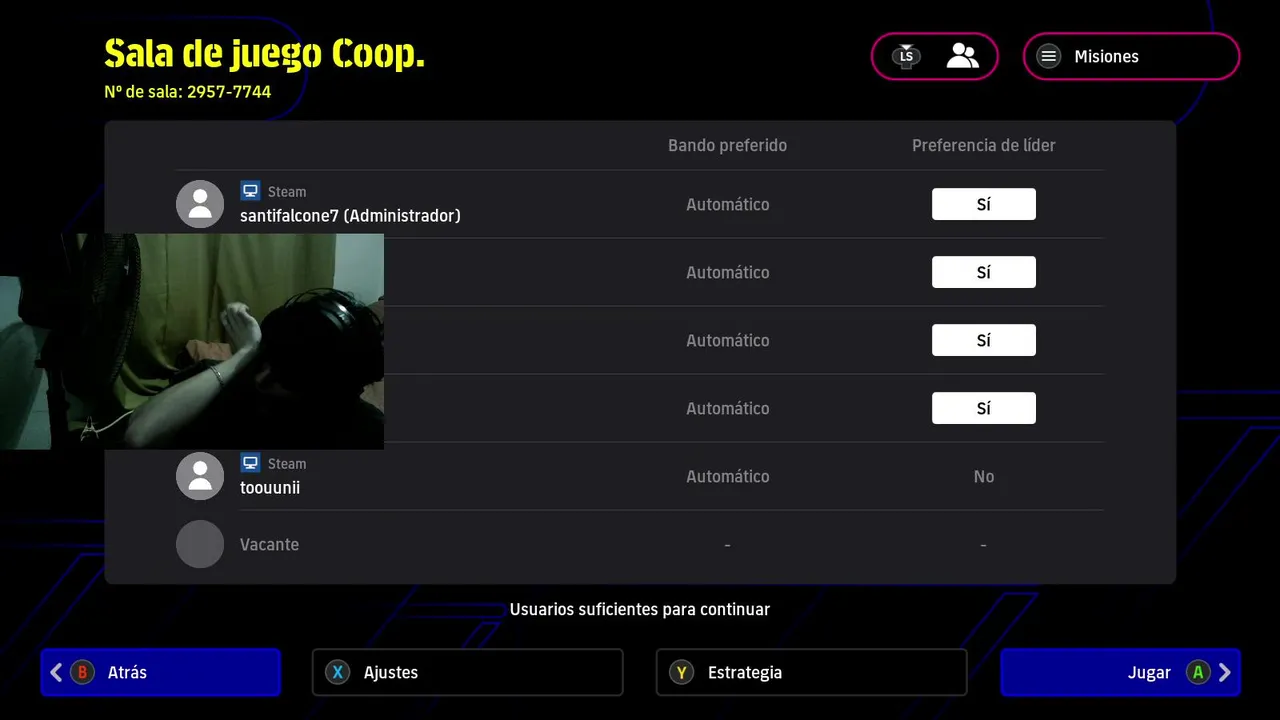Click the LS stick icon at top
Image resolution: width=1280 pixels, height=720 pixels.
click(x=906, y=56)
